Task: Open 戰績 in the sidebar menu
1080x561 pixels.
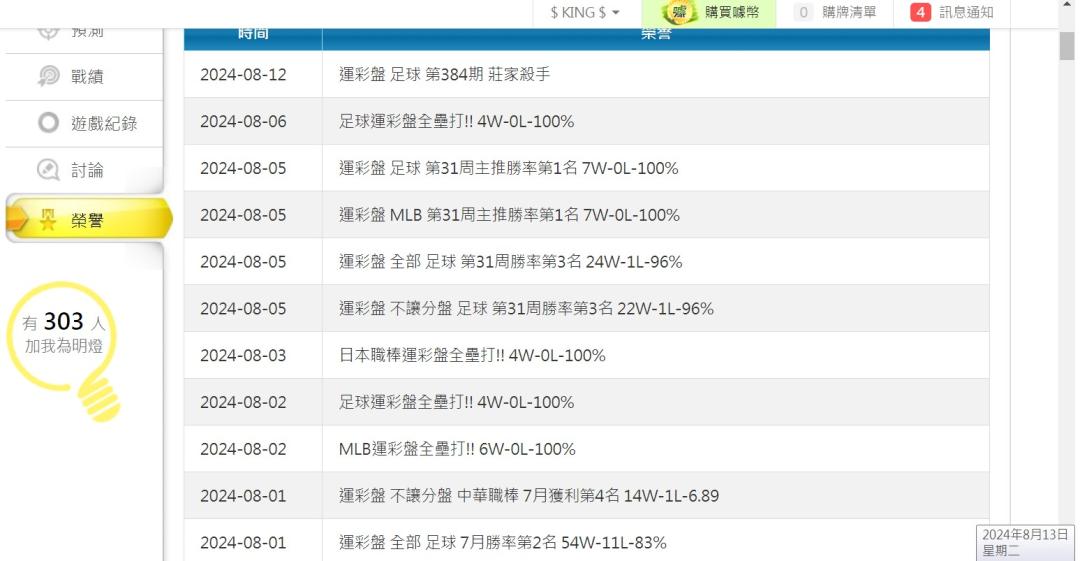Action: click(x=84, y=76)
